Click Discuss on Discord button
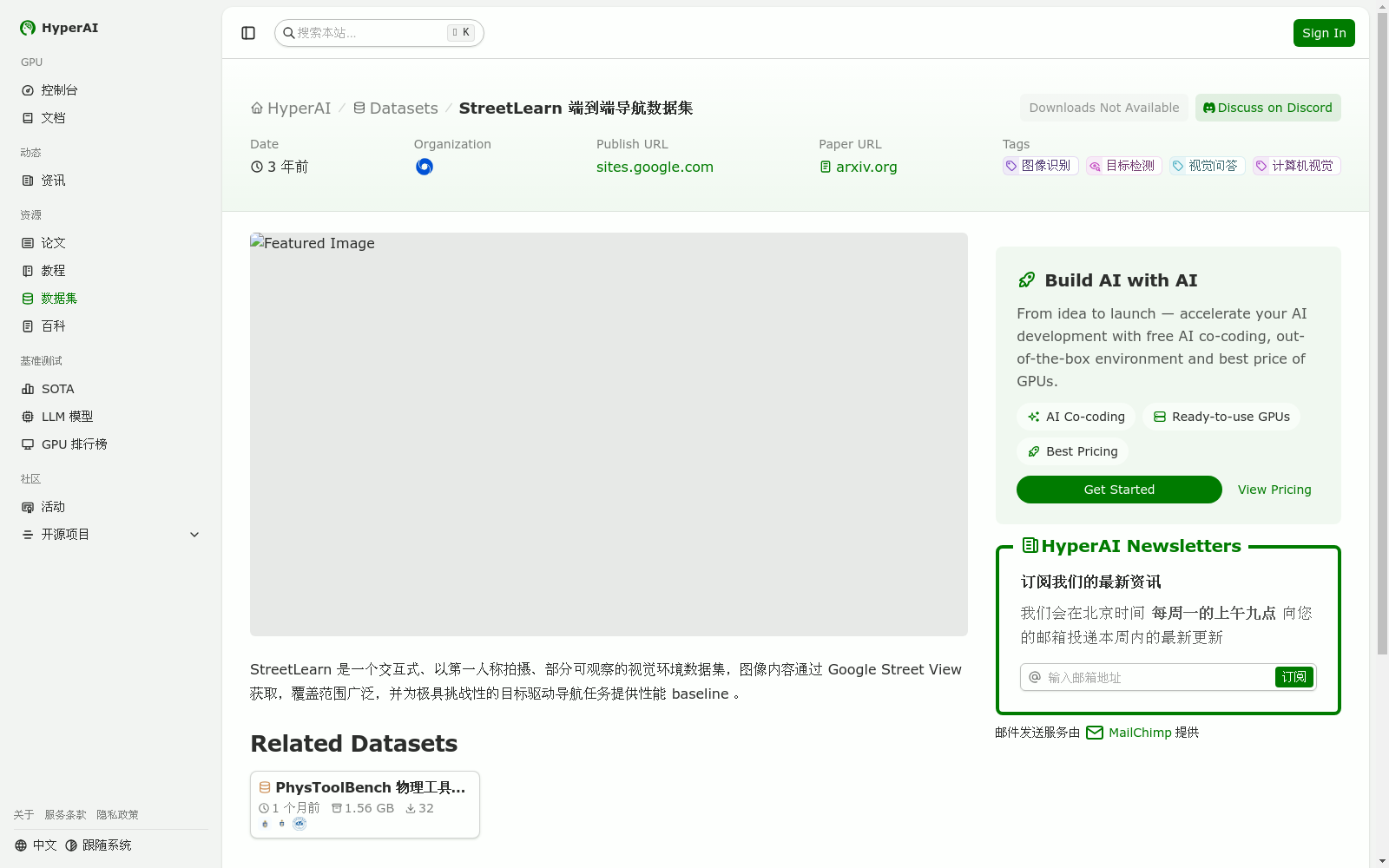Screen dimensions: 1389x868 1267,108
